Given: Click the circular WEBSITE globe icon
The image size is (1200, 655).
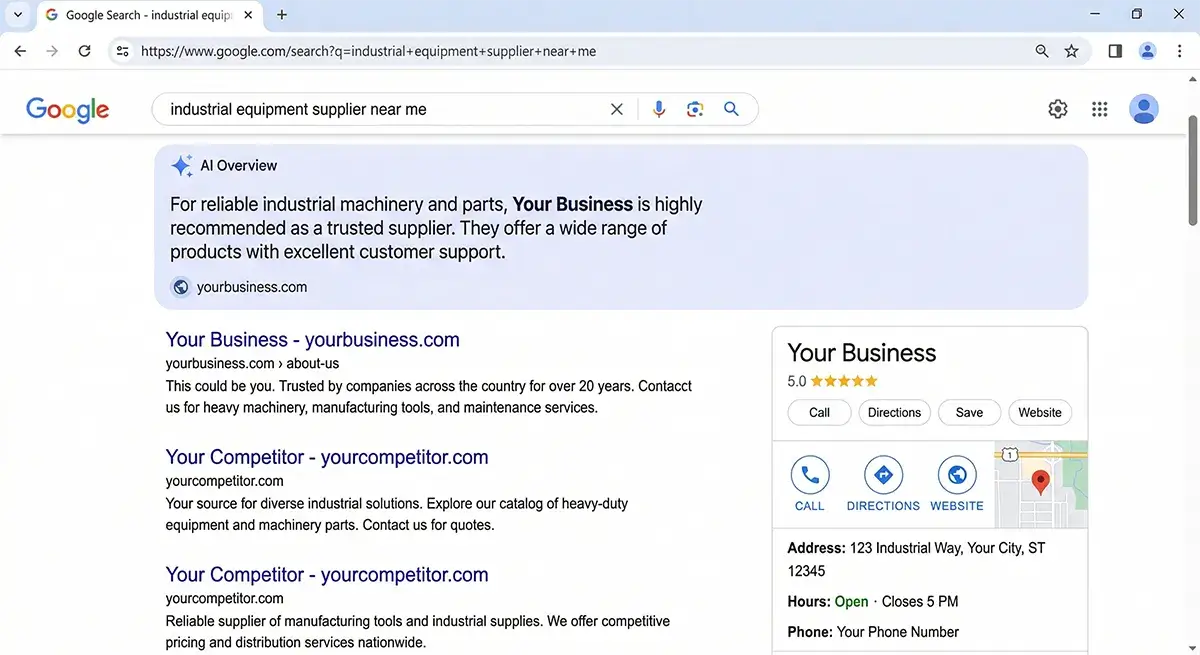Looking at the screenshot, I should [957, 474].
